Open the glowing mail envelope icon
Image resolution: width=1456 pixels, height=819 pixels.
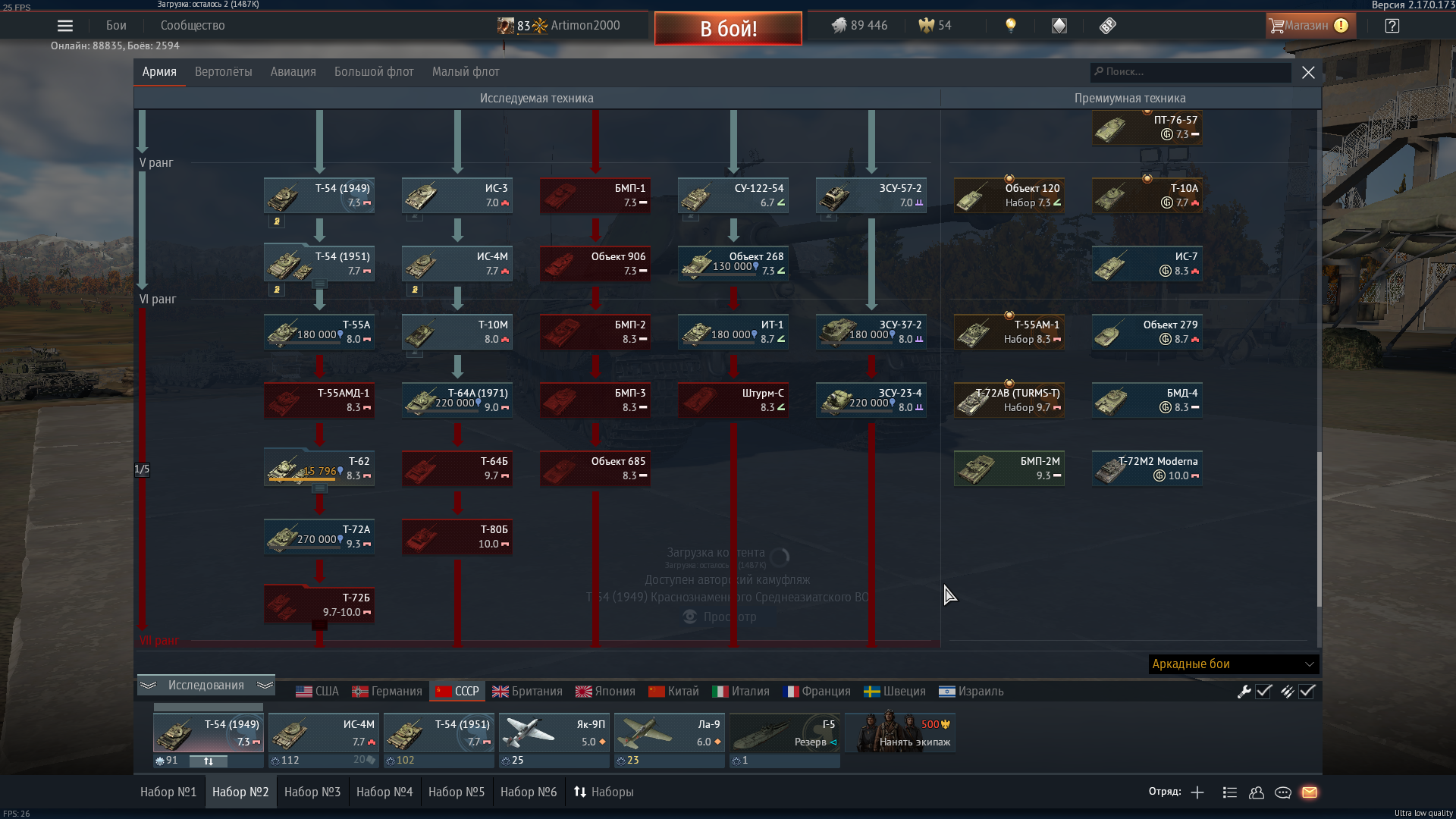pos(1310,792)
